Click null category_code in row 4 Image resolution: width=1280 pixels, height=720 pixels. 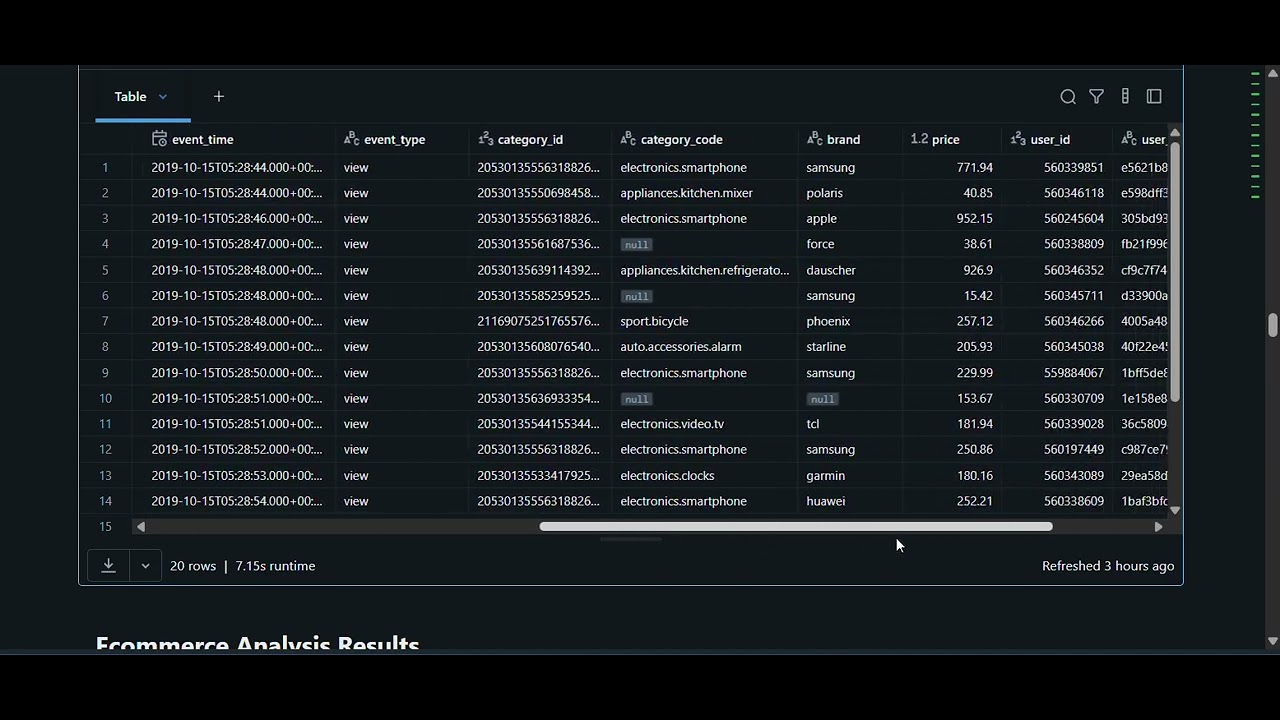(x=636, y=244)
